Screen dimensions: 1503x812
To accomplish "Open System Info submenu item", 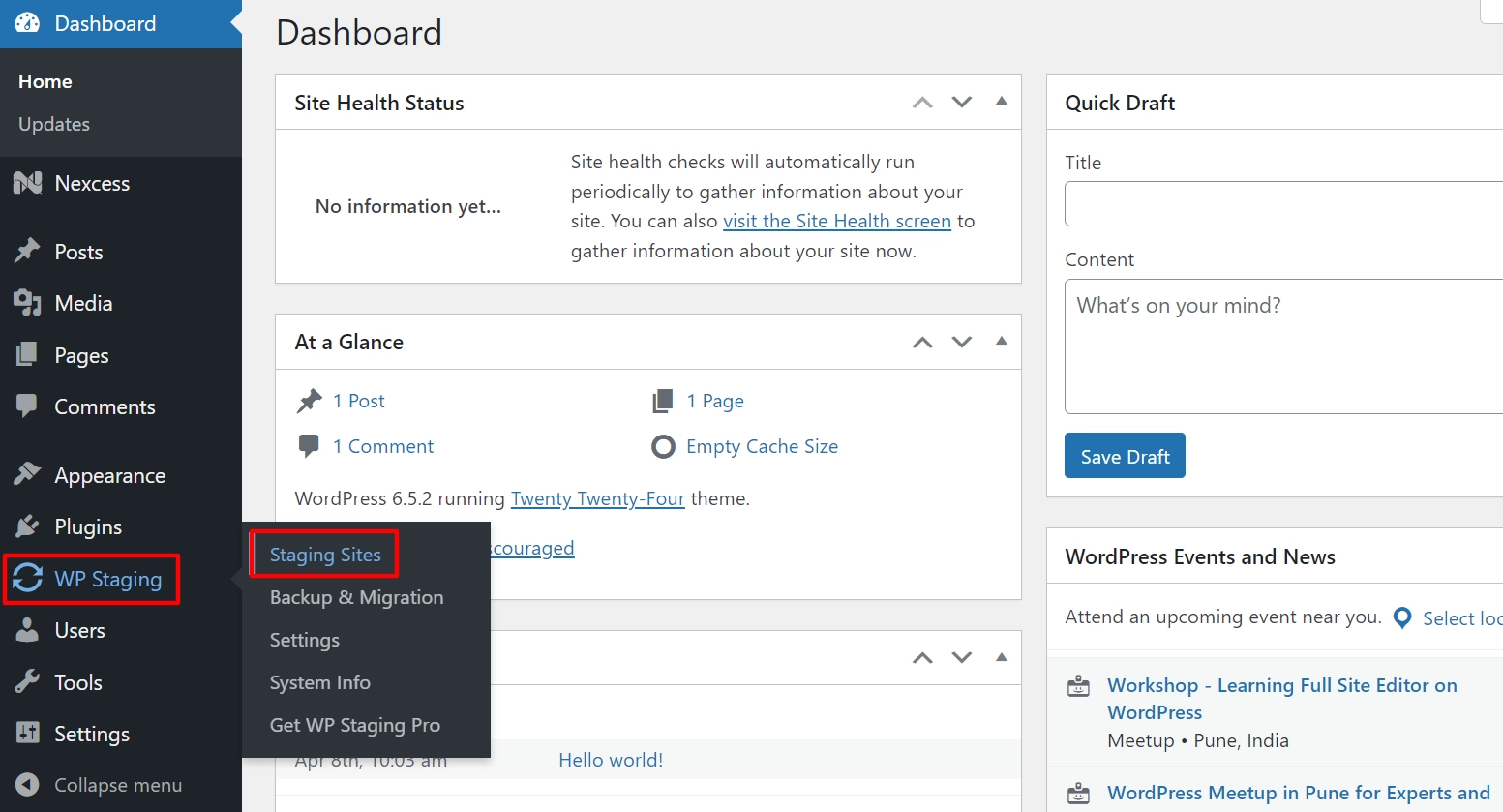I will [x=319, y=682].
